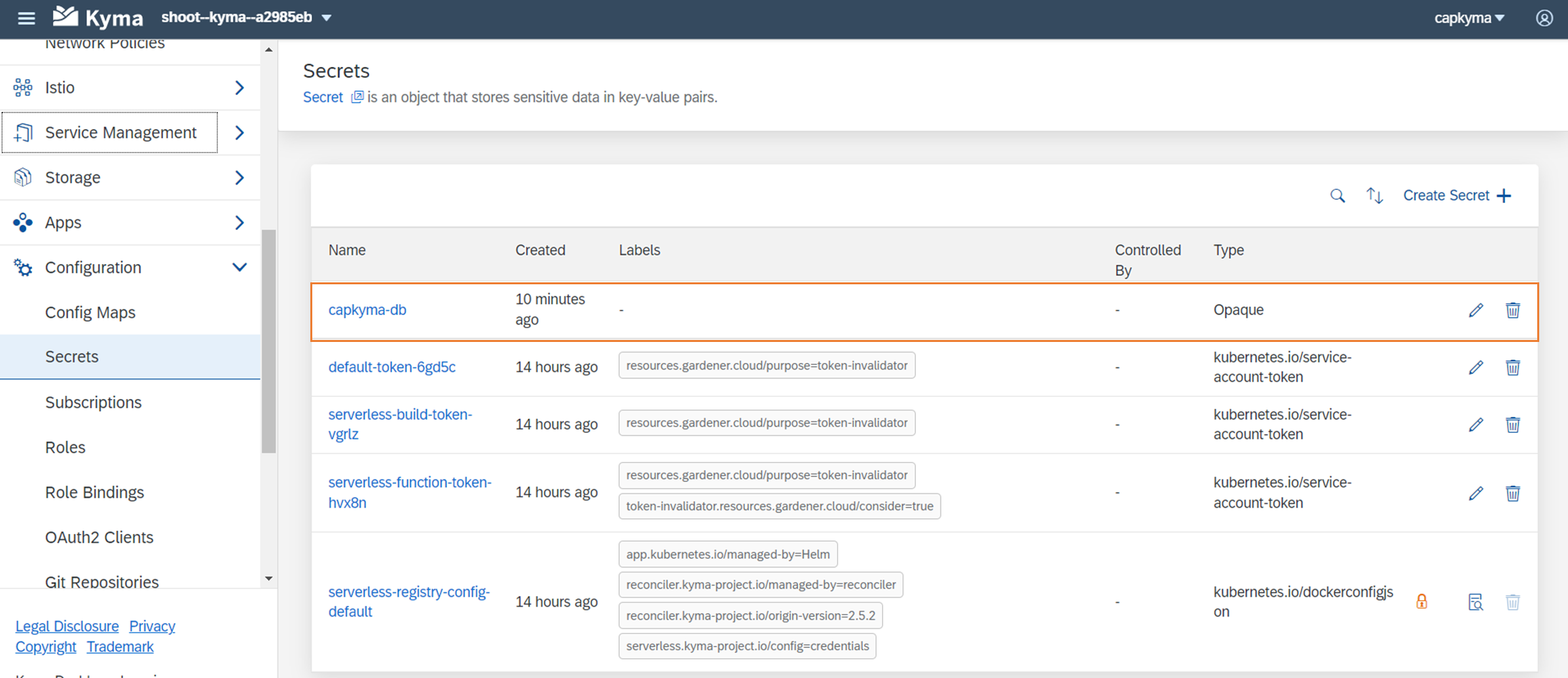Screen dimensions: 1568x678
Task: Click the orange lock protection icon
Action: 1421,601
